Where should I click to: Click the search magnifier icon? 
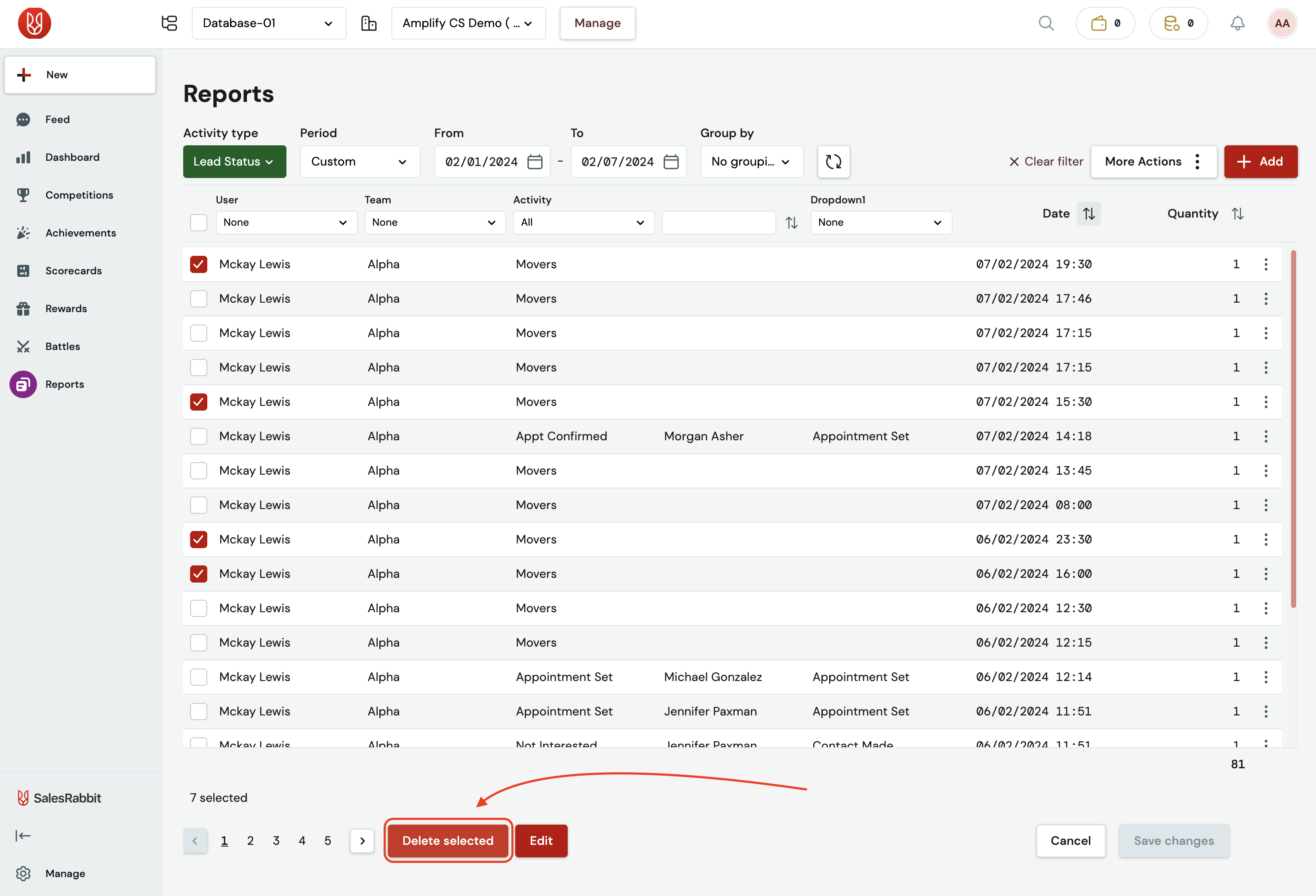[x=1046, y=23]
